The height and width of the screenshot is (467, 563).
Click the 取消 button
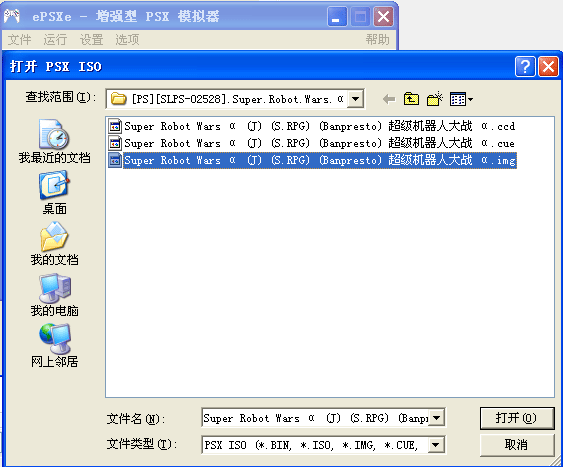517,445
